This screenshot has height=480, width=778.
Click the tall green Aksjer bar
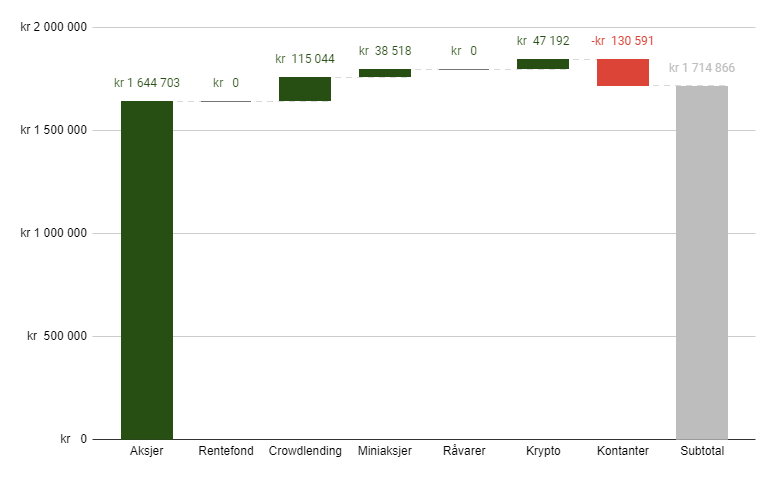[147, 270]
